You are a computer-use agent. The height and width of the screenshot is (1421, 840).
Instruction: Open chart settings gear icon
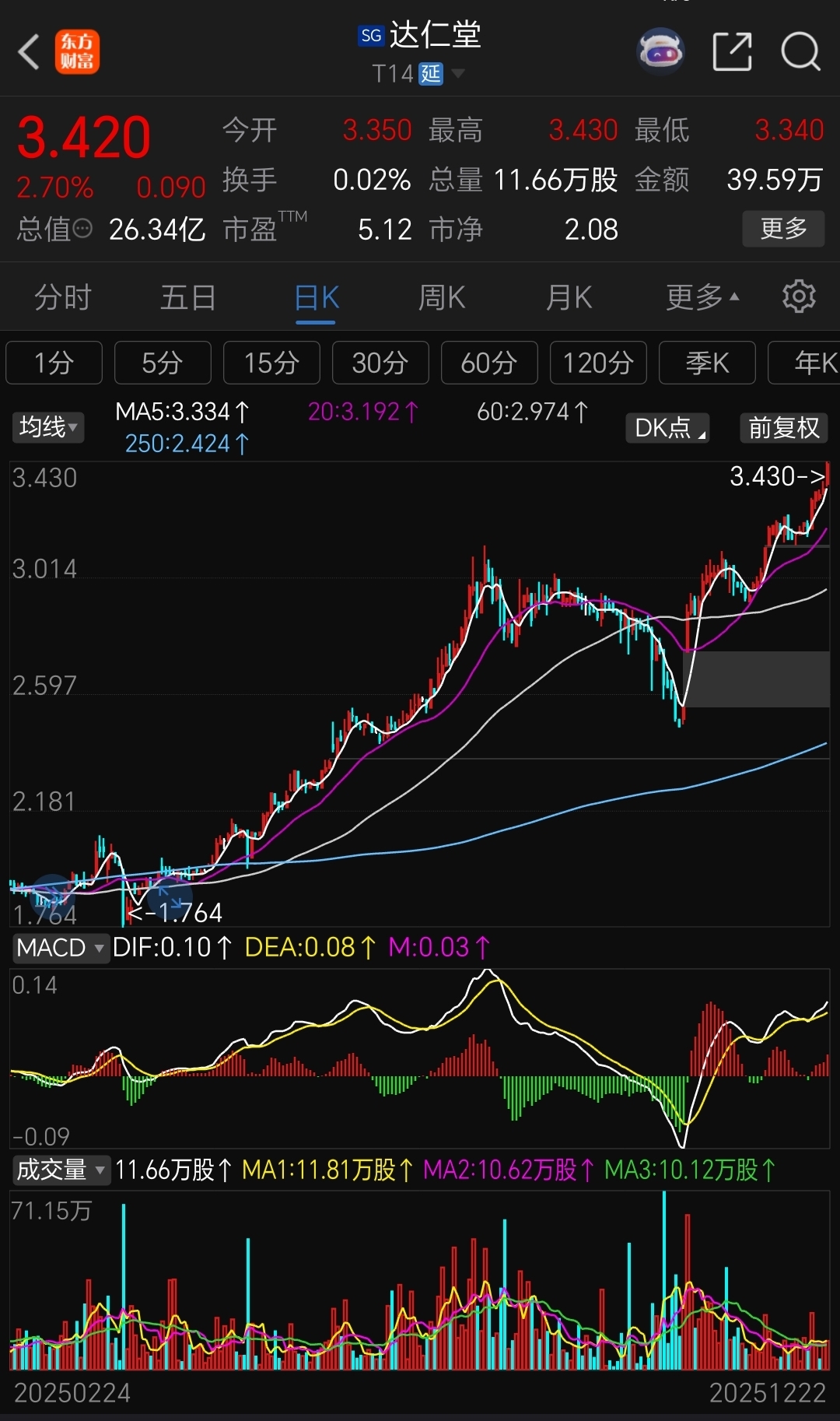799,296
